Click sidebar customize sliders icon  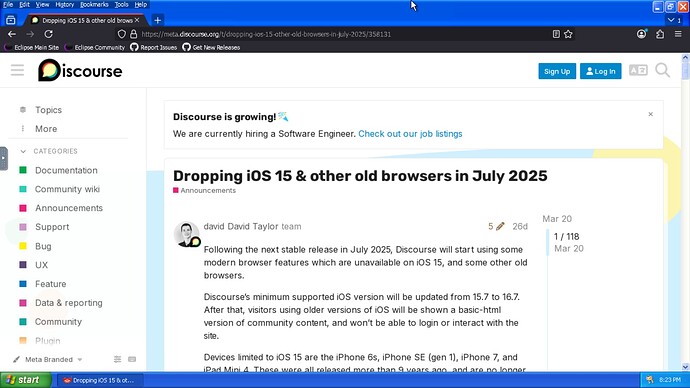(x=117, y=359)
